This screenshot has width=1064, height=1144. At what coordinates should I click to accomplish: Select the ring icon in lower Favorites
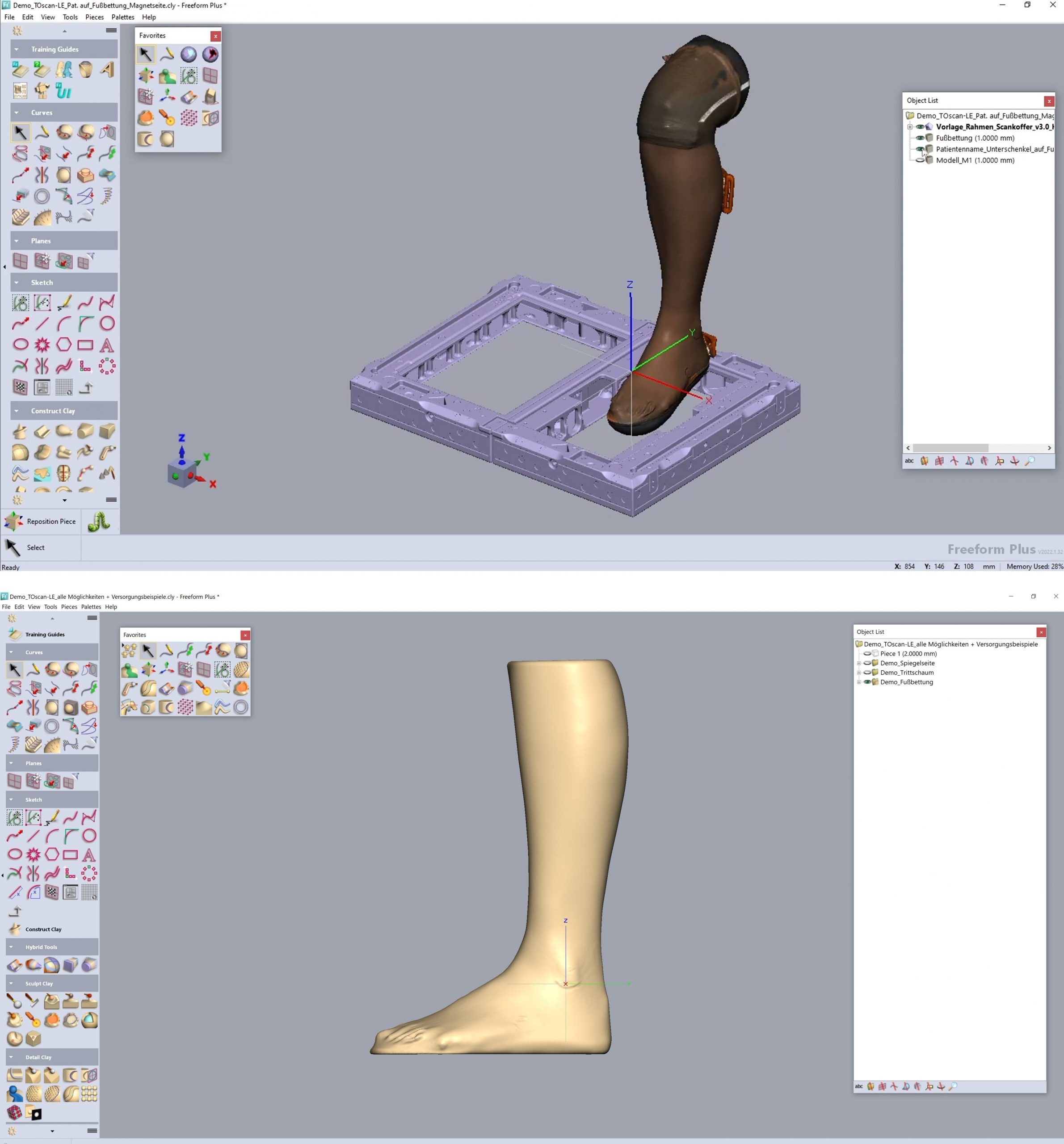click(x=241, y=707)
